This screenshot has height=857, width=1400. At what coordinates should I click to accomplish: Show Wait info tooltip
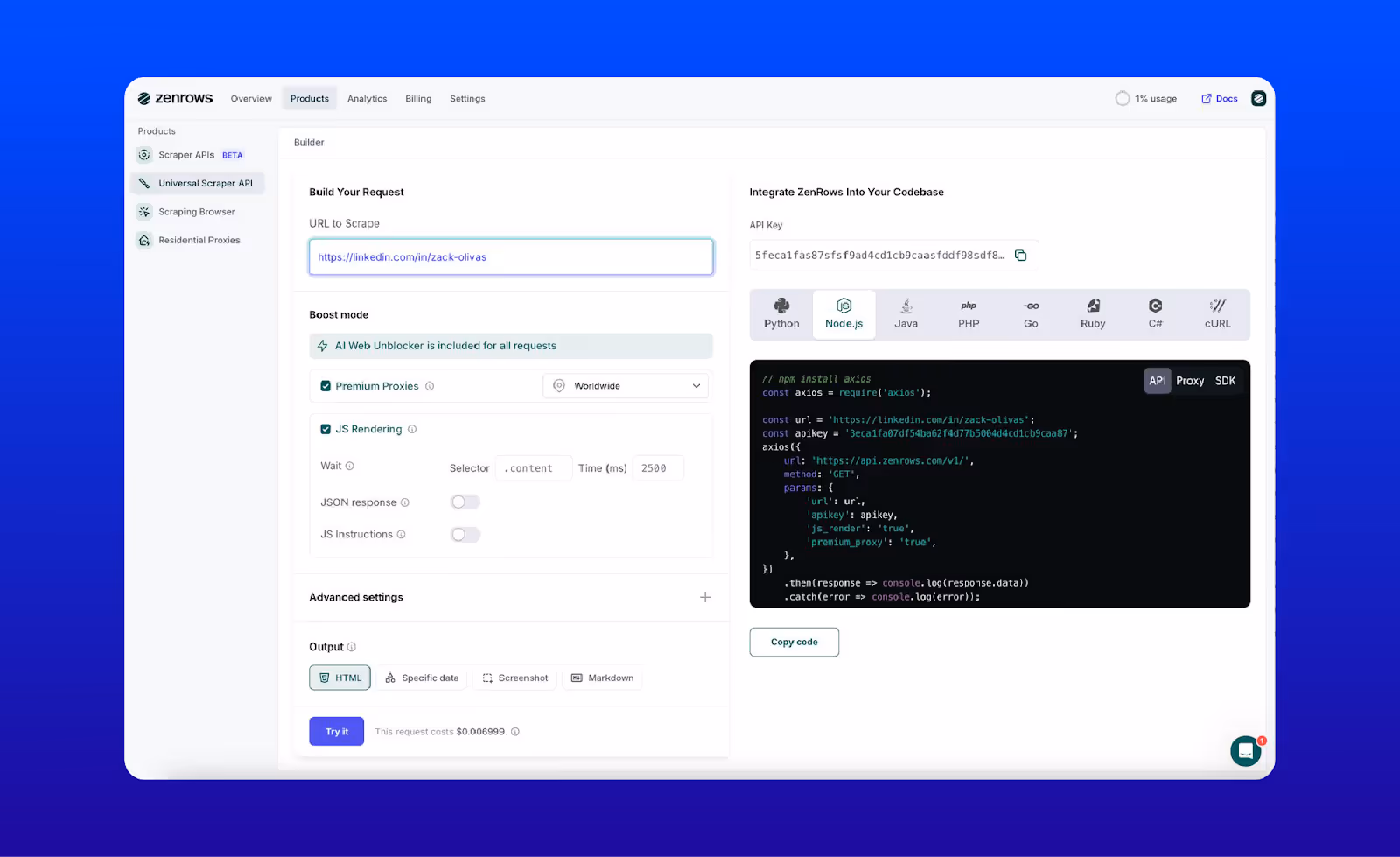350,466
